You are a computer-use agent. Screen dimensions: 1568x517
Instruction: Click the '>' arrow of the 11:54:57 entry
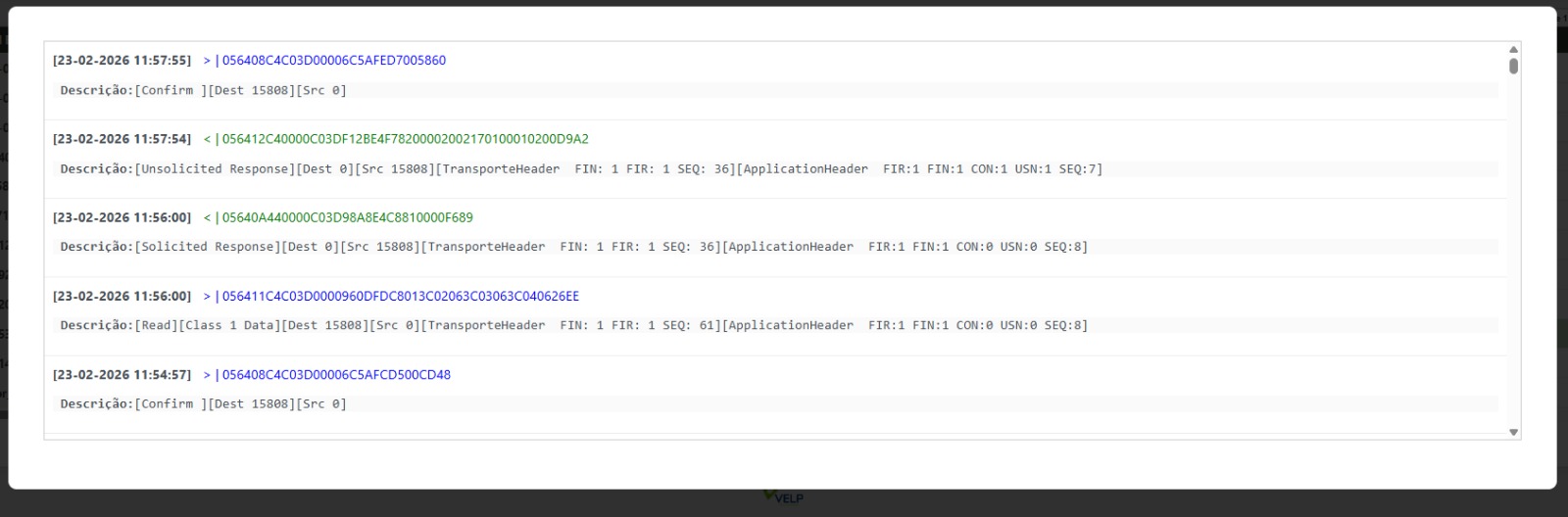pos(207,375)
